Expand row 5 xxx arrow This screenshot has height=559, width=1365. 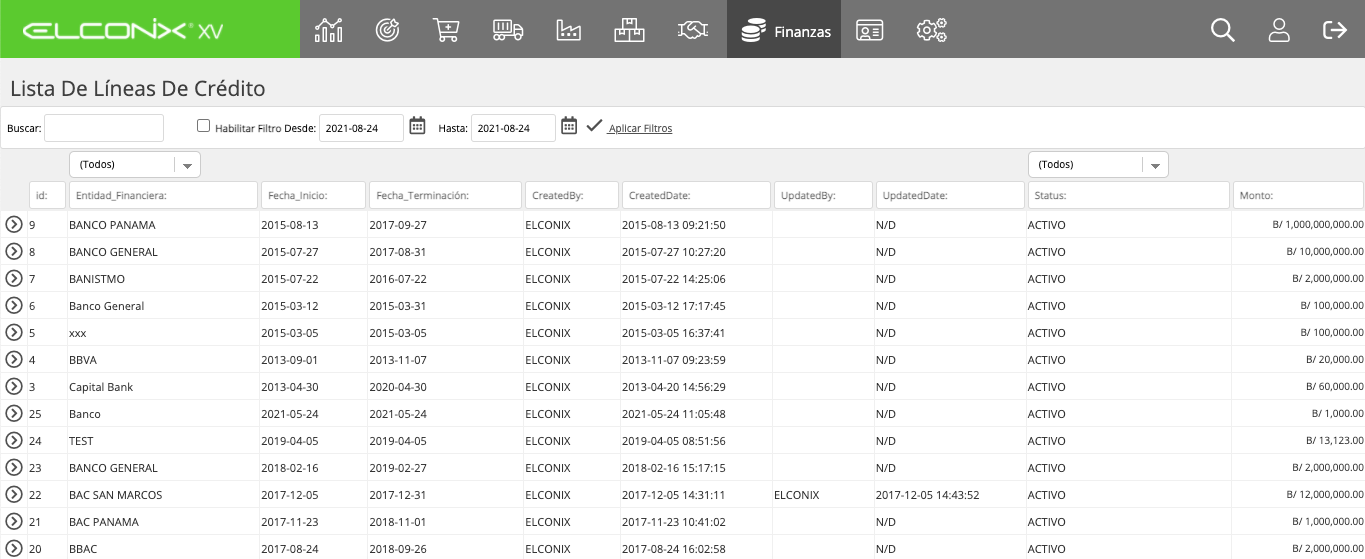(x=14, y=332)
